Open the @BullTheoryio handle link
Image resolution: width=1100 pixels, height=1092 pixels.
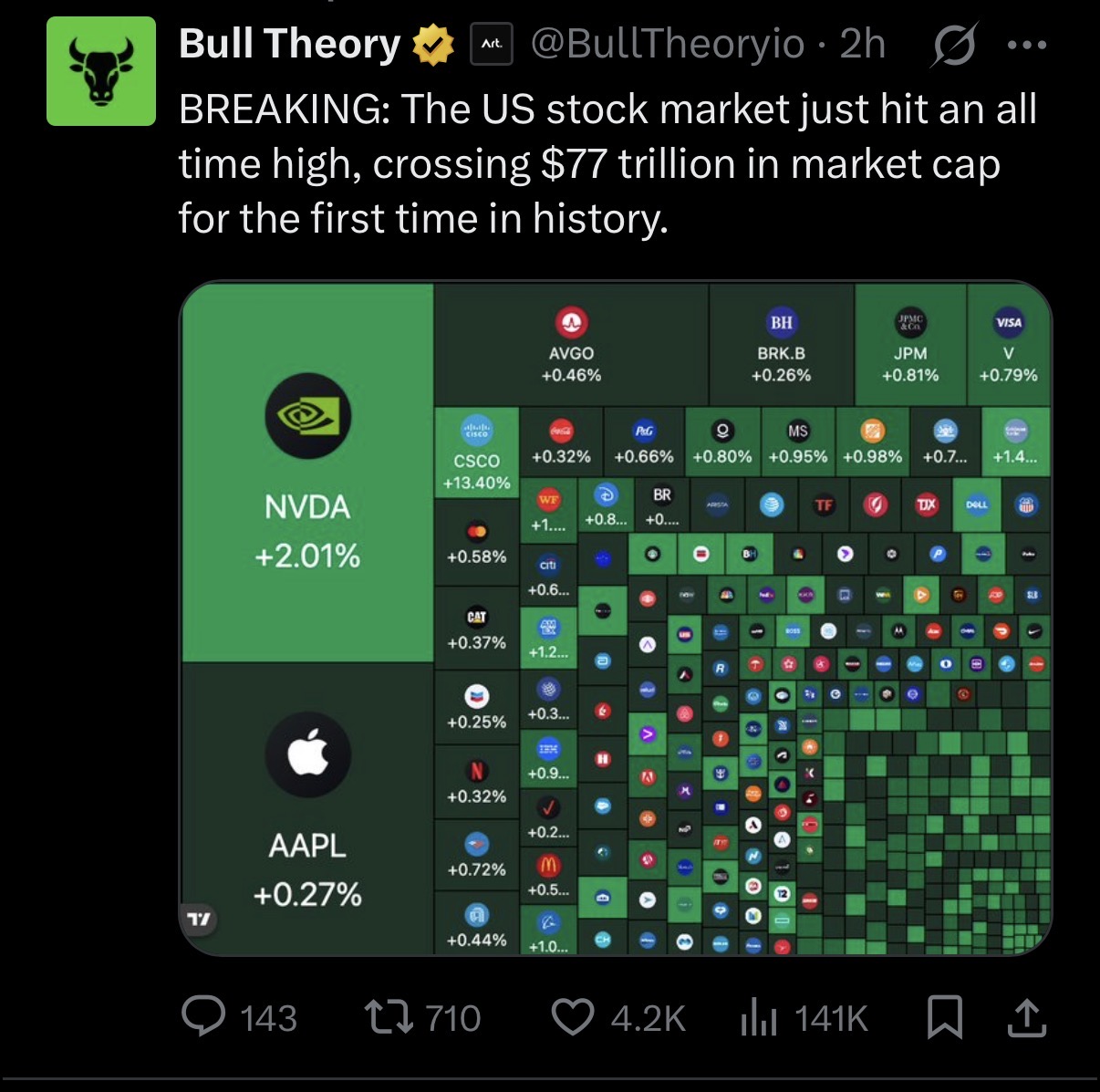[667, 44]
